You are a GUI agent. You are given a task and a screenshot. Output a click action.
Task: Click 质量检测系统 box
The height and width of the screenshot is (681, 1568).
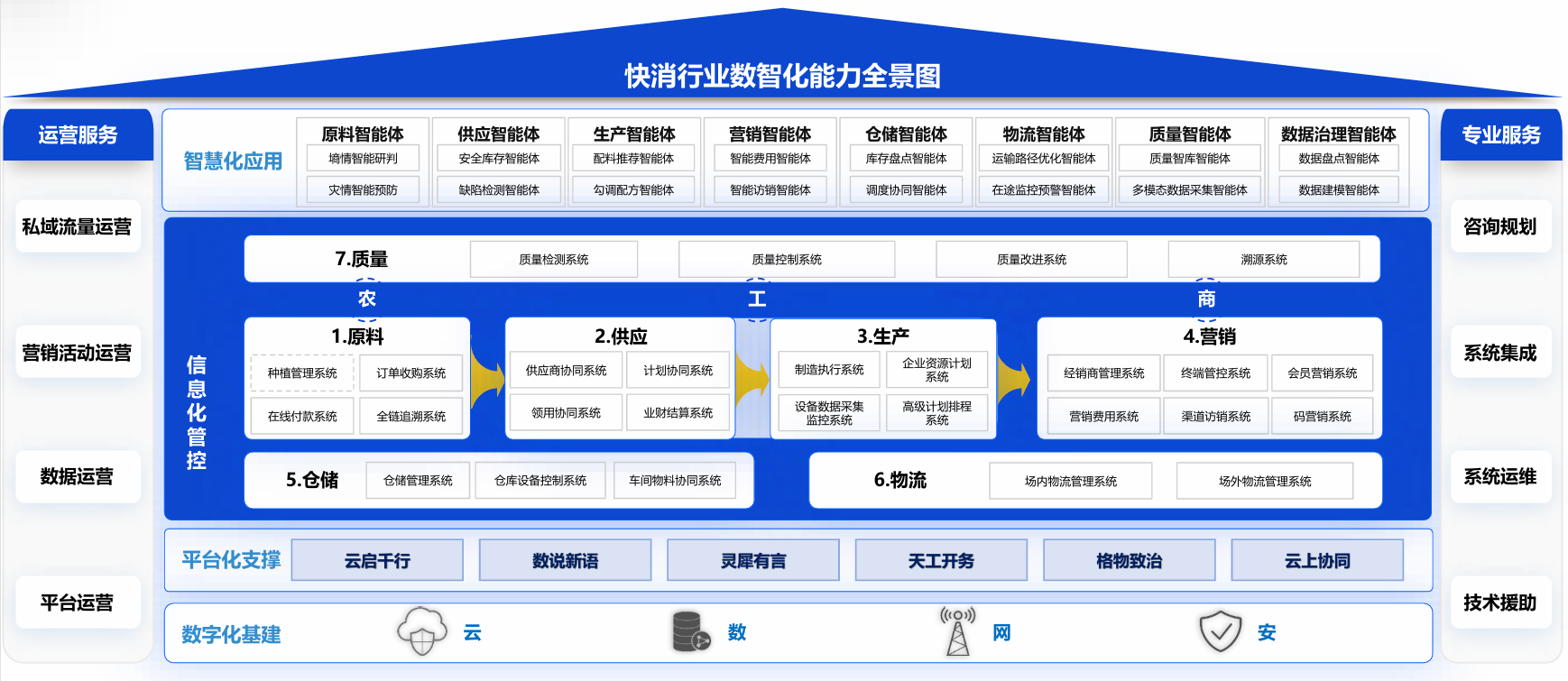click(x=554, y=259)
